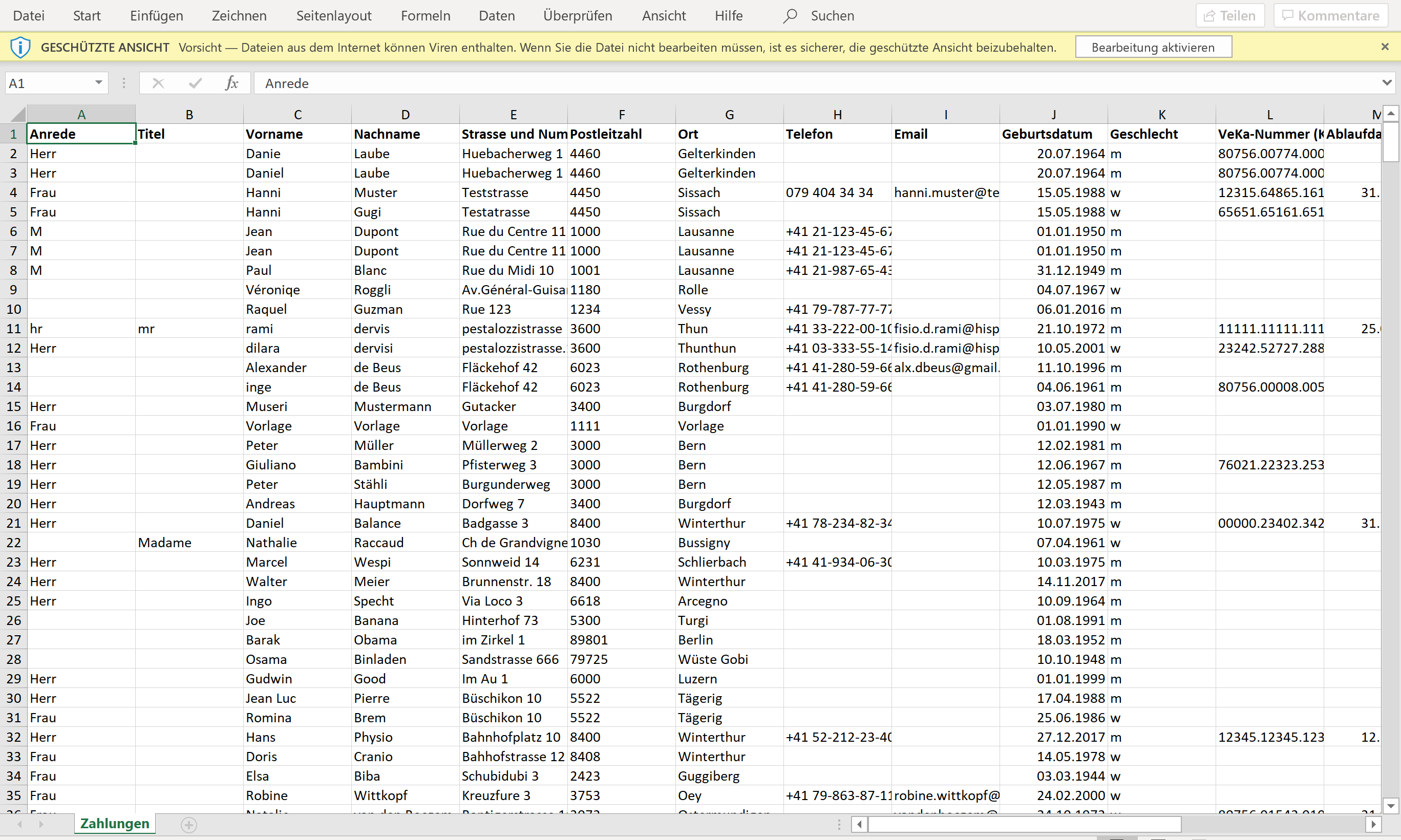Click the Geschlecht header cell
This screenshot has width=1401, height=840.
click(1161, 134)
